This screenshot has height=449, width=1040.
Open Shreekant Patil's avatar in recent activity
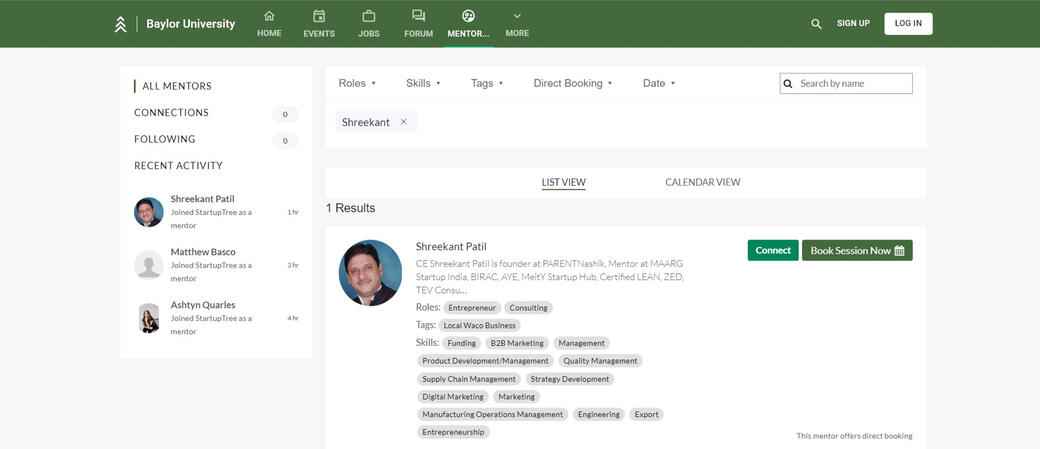[x=149, y=212]
